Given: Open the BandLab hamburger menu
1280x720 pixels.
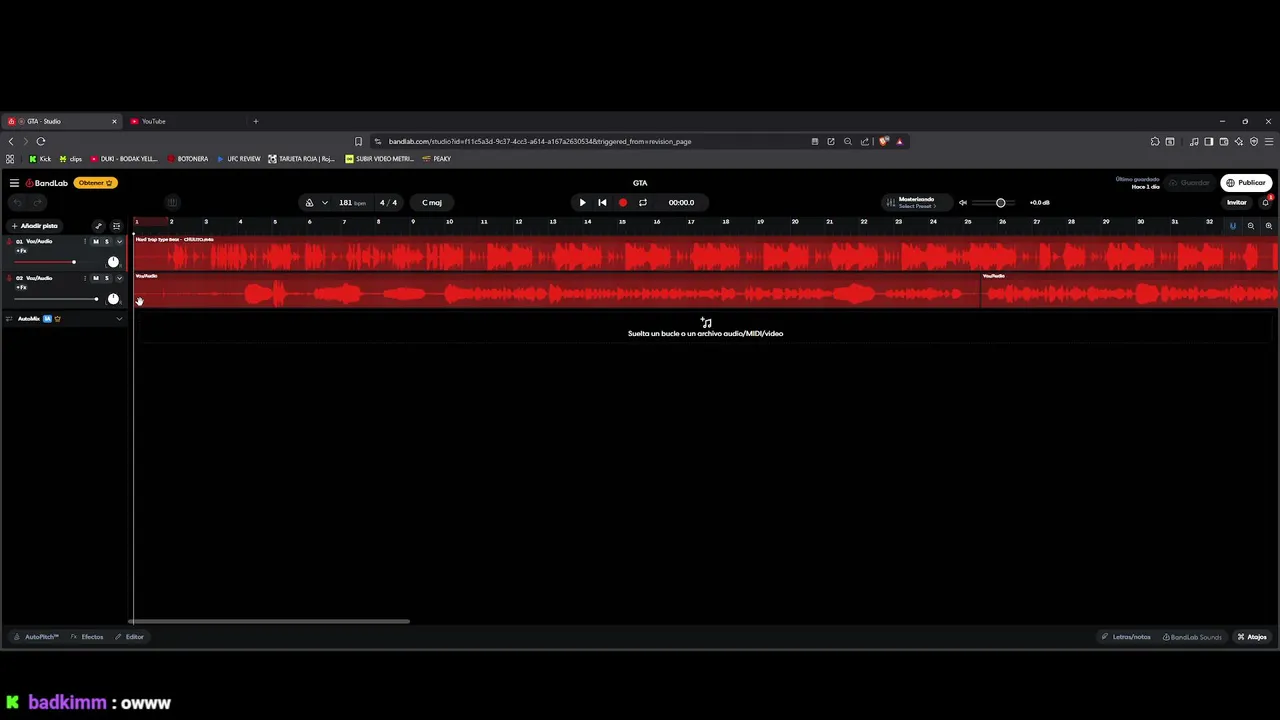Looking at the screenshot, I should (14, 183).
